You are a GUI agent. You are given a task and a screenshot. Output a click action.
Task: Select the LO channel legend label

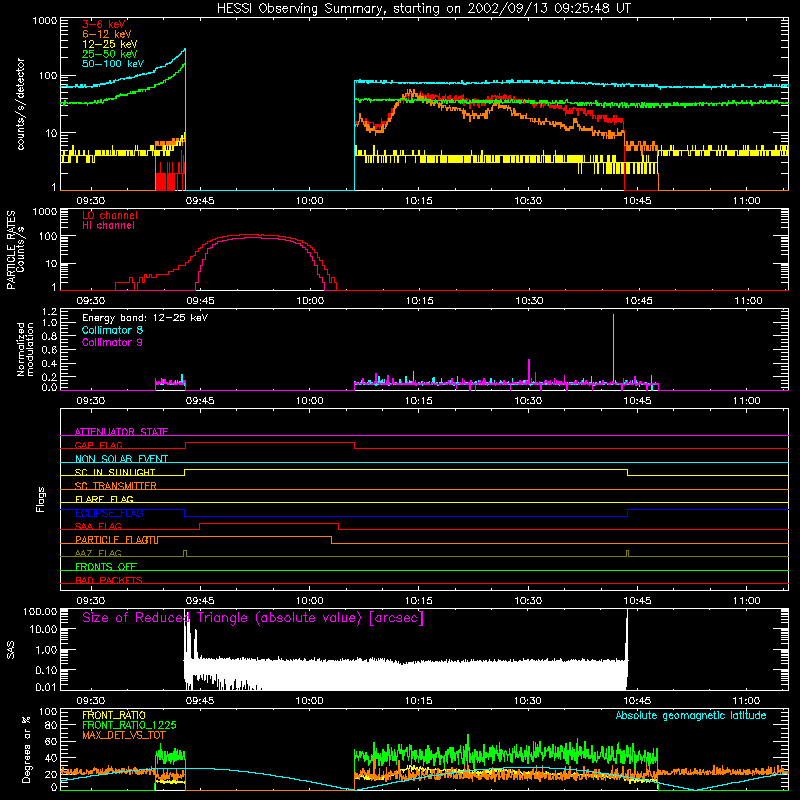[110, 215]
